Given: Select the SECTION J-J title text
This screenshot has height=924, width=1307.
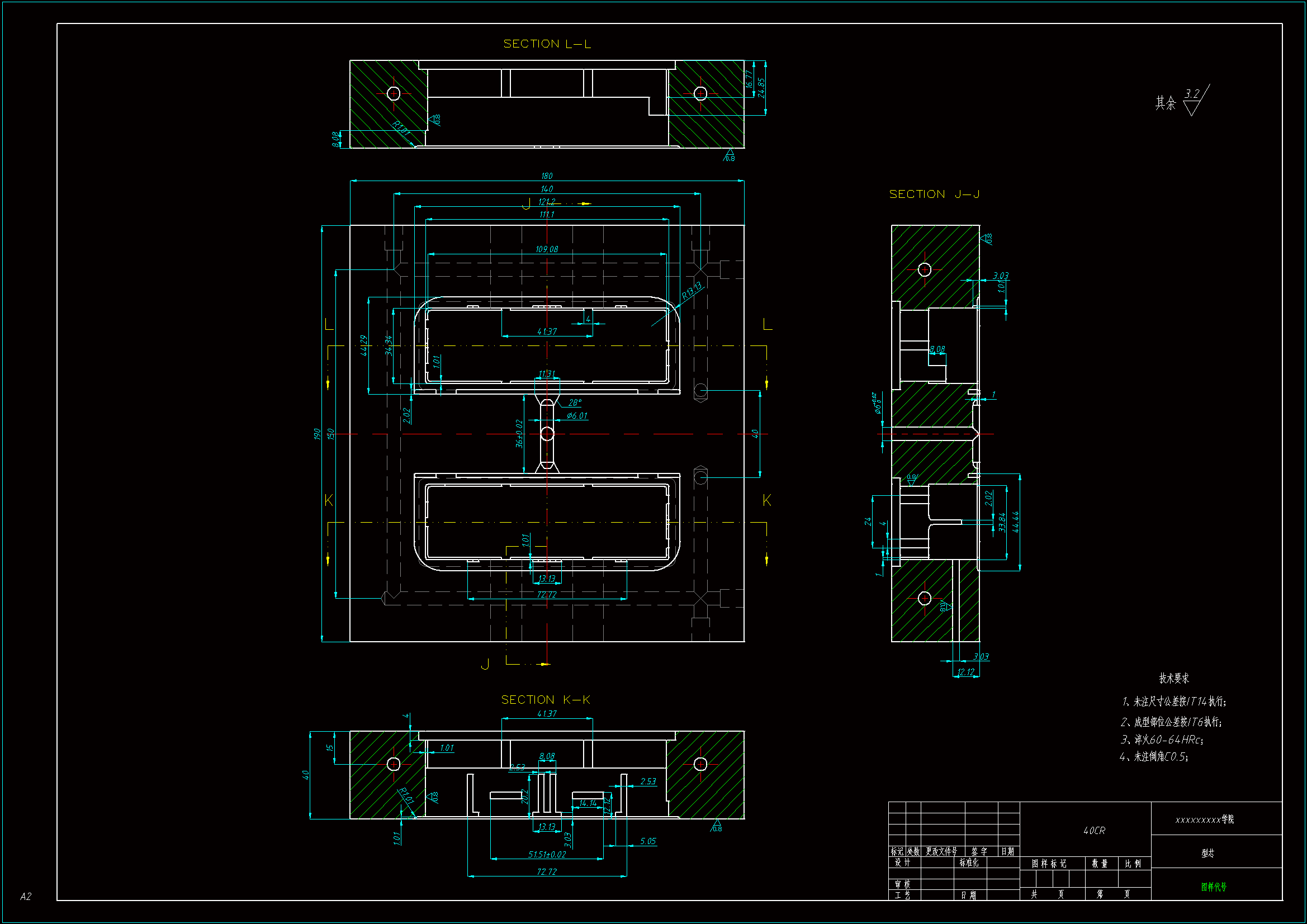Looking at the screenshot, I should tap(934, 194).
